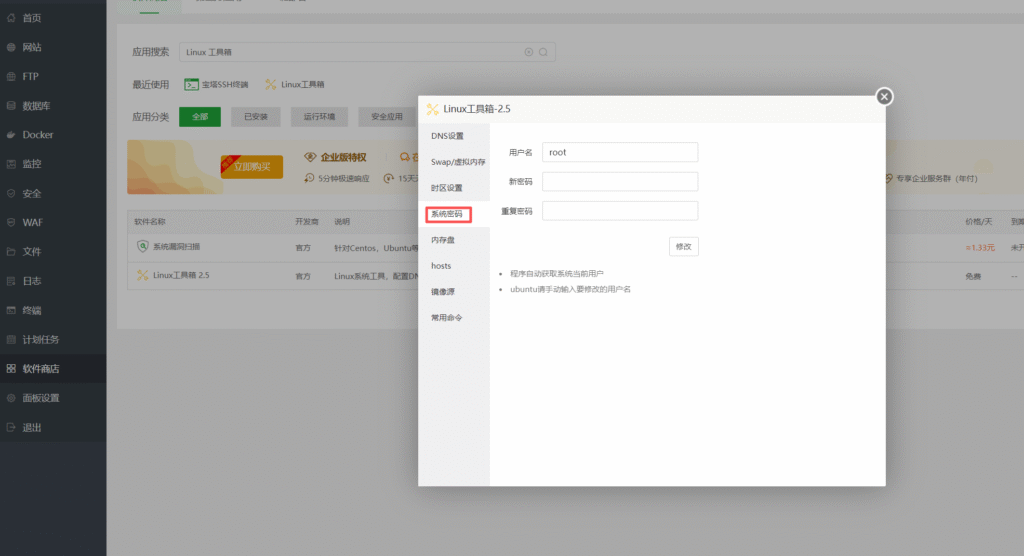Click the 立即购买 purchase button
Screen dimensions: 1024x556
click(x=252, y=168)
